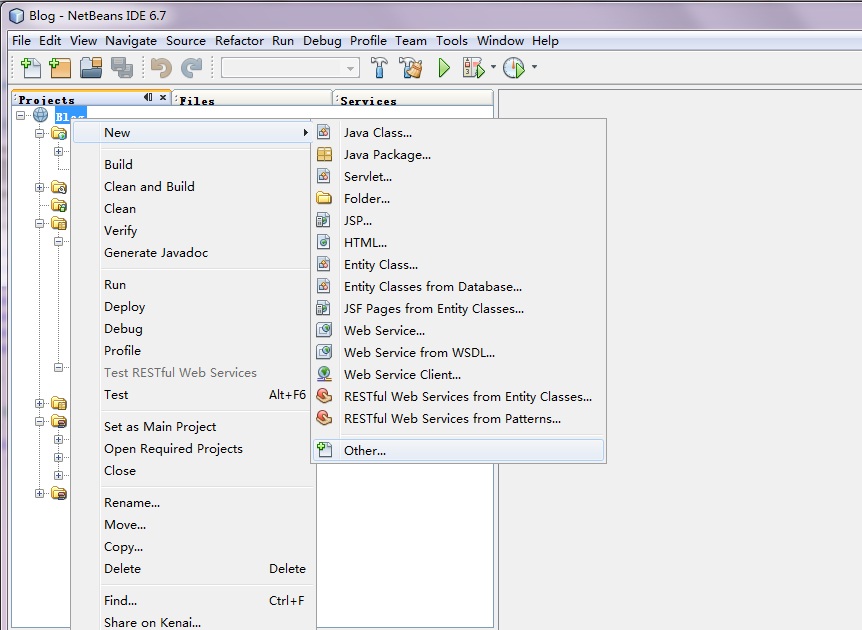Click the Java Class icon in submenu
The width and height of the screenshot is (862, 630).
(324, 132)
